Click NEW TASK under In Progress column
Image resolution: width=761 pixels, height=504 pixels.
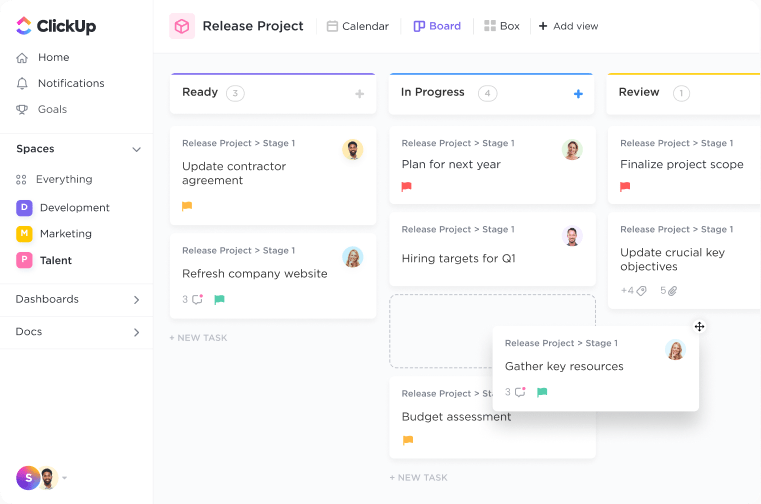click(418, 478)
